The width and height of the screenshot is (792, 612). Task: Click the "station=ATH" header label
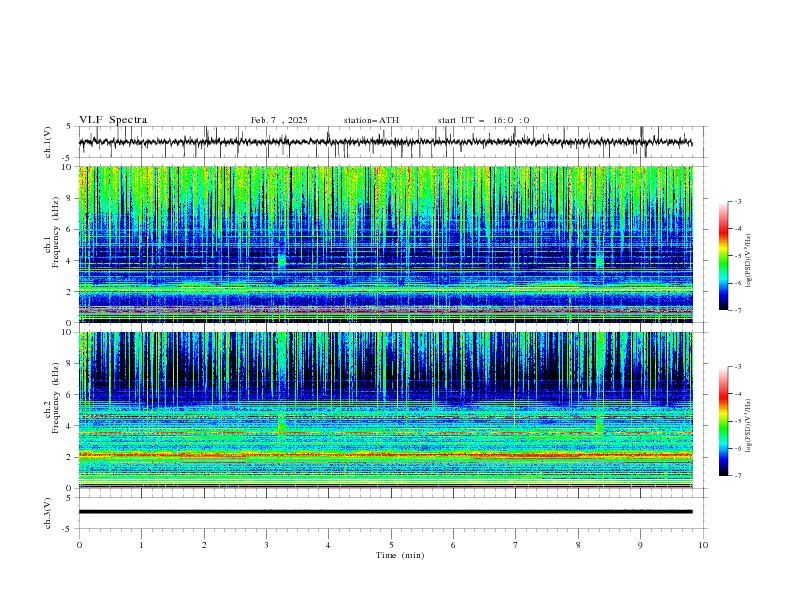tap(371, 120)
